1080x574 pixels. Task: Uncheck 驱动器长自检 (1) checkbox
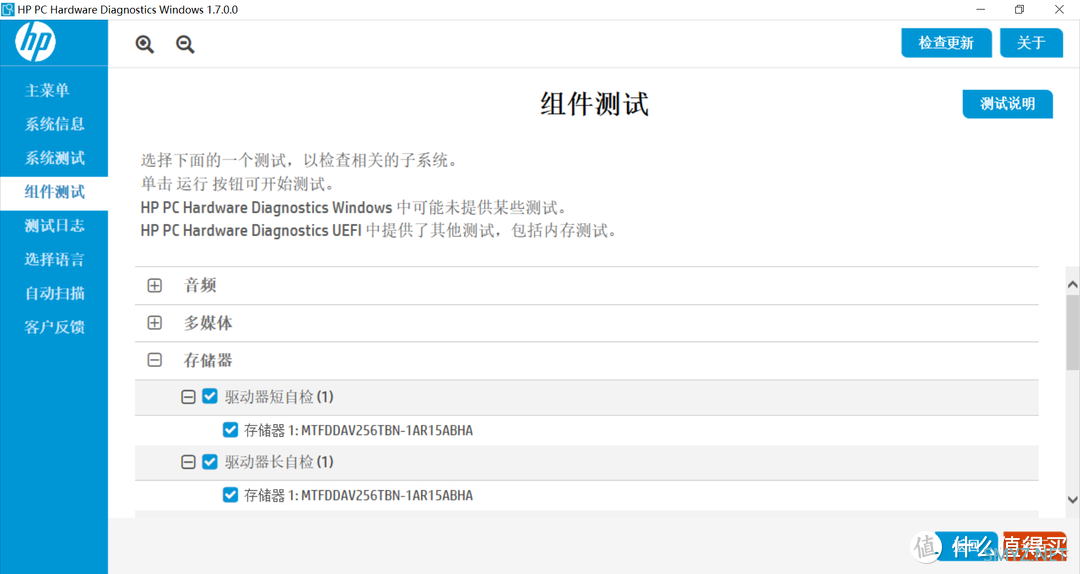click(210, 462)
